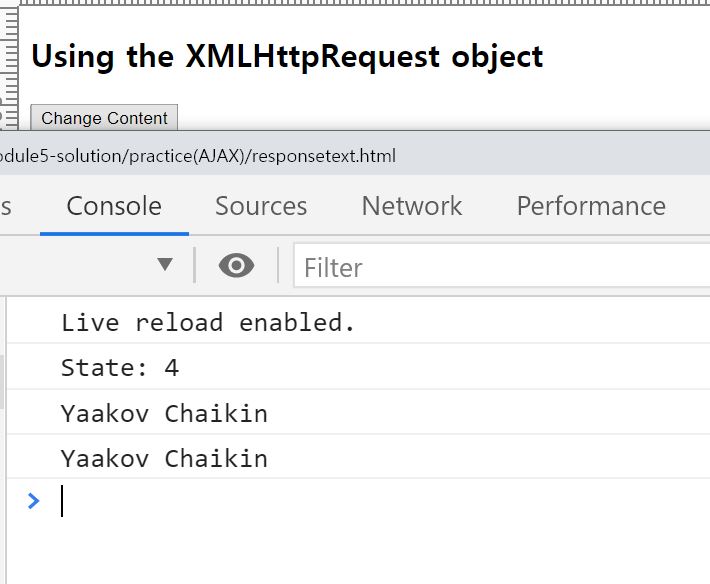Switch to the Console tab
The height and width of the screenshot is (584, 710).
[x=114, y=206]
